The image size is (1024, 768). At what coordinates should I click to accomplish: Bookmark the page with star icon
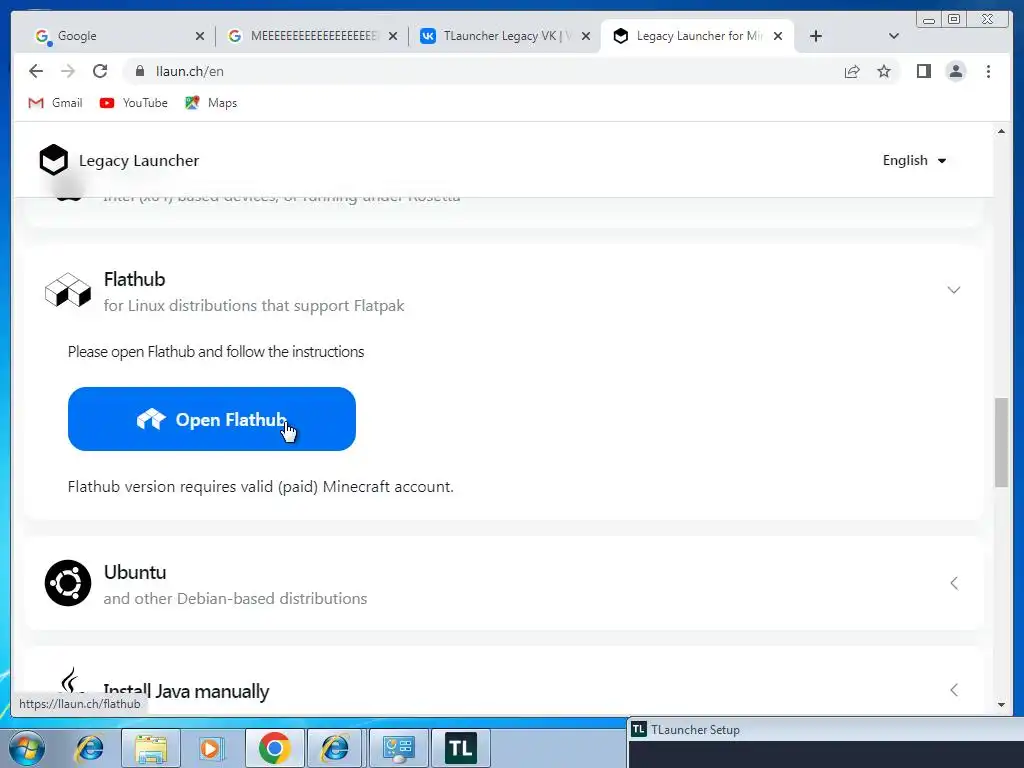pos(884,71)
